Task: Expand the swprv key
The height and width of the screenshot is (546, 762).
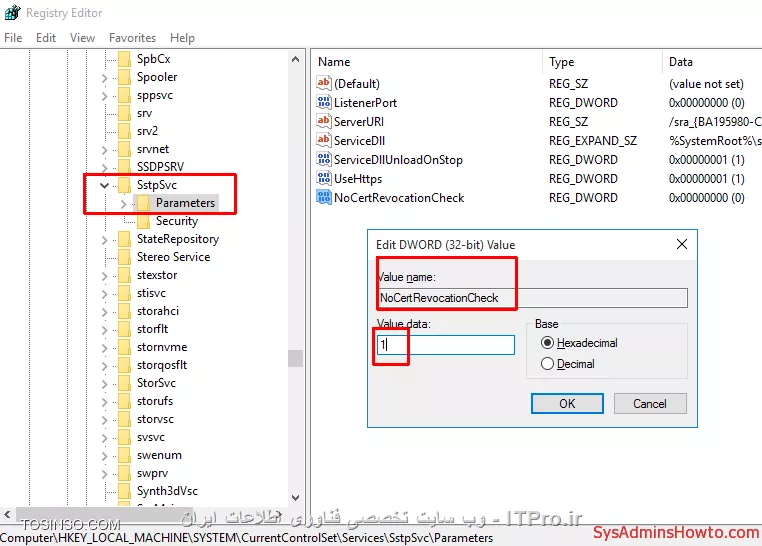Action: click(104, 474)
